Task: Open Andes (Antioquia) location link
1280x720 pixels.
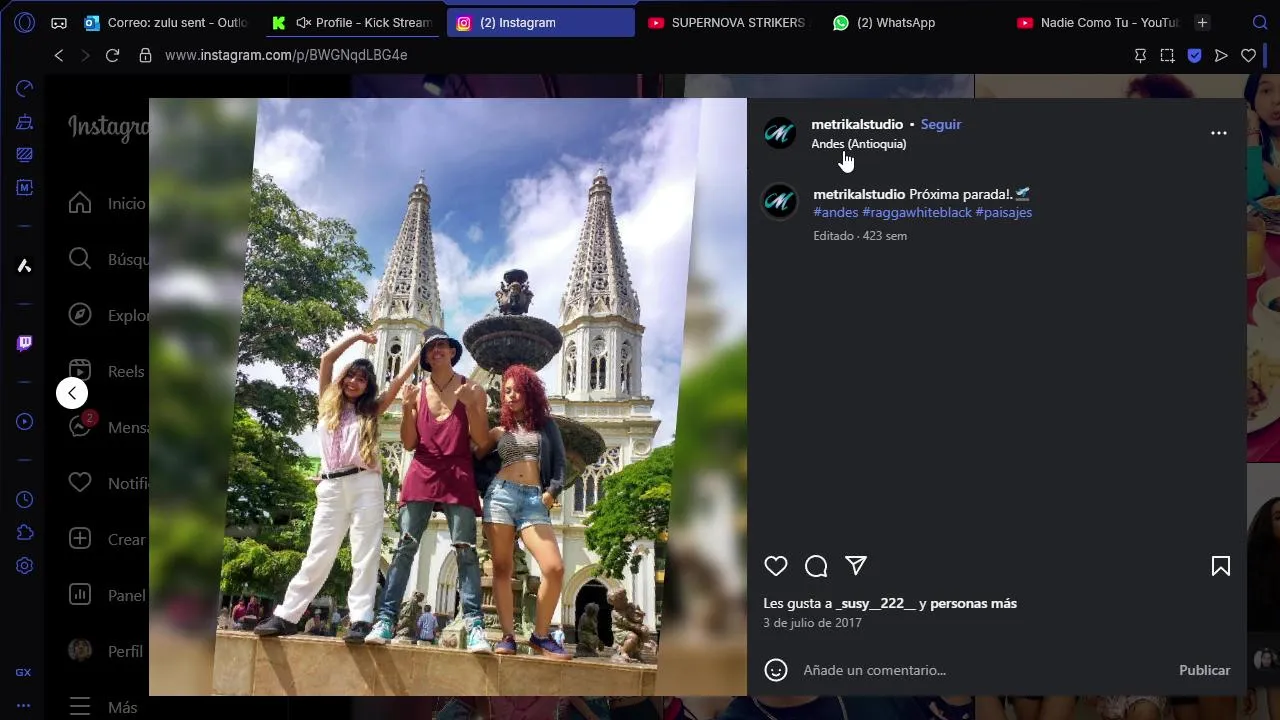Action: coord(859,144)
